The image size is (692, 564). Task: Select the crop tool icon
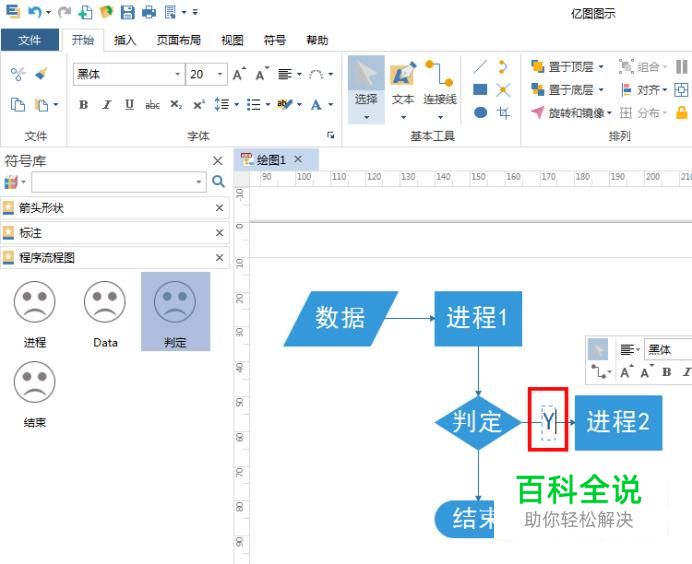(x=503, y=113)
